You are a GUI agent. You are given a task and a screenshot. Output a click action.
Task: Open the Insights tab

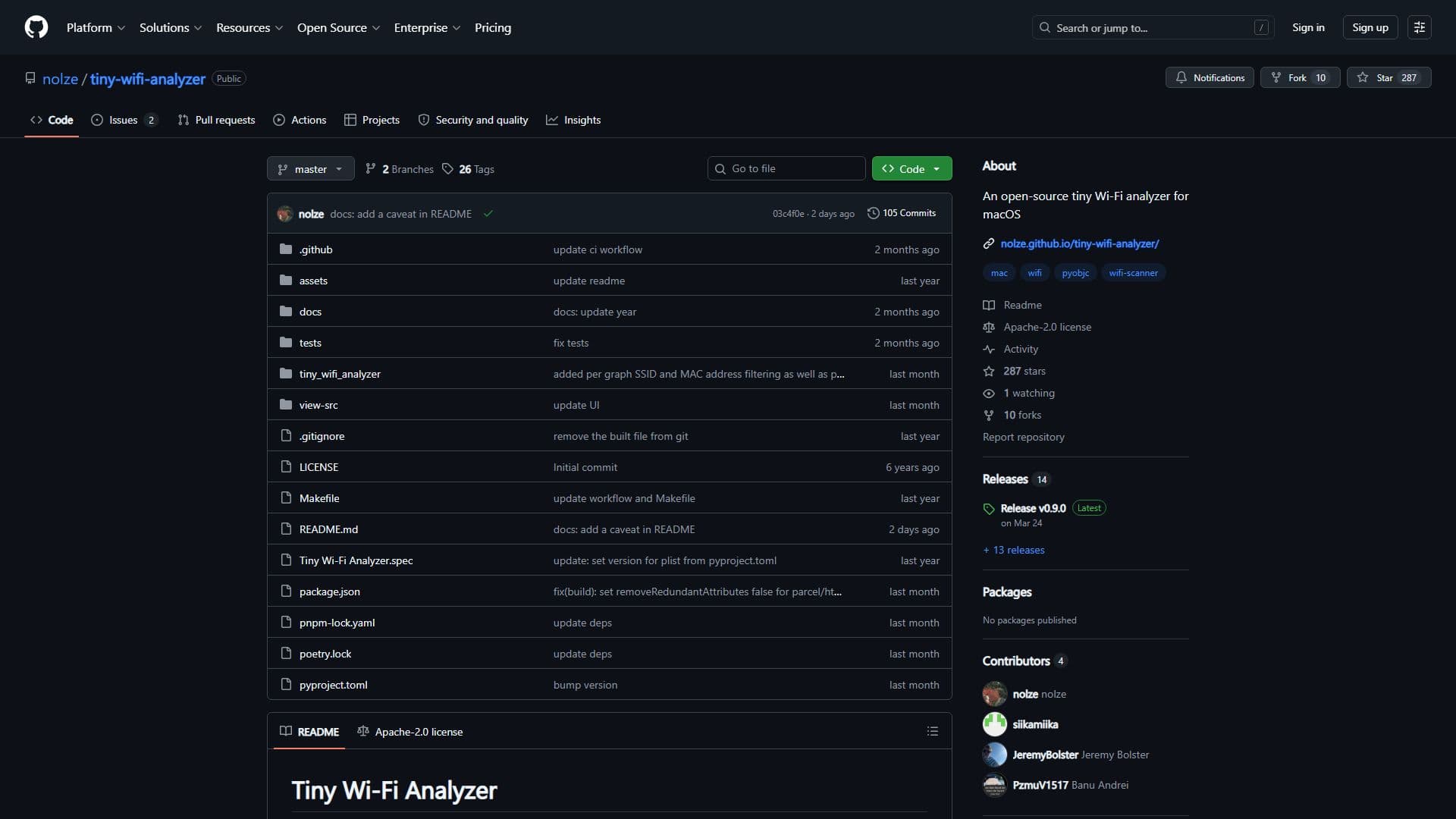(x=573, y=120)
